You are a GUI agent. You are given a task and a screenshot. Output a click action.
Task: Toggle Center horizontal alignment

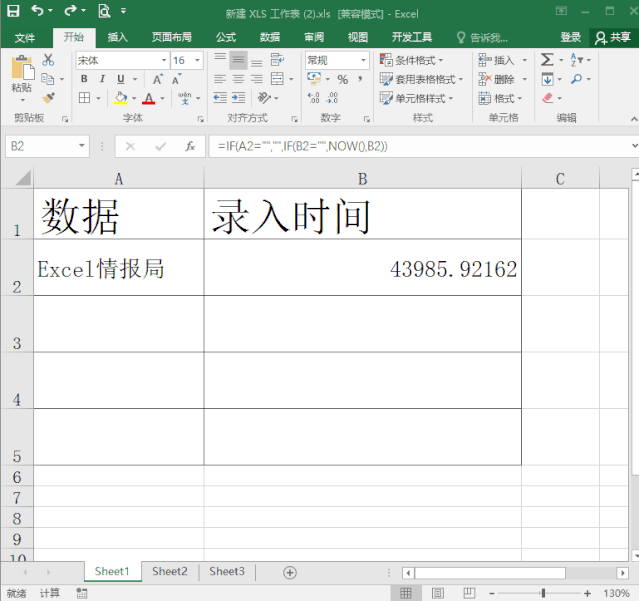pos(238,79)
